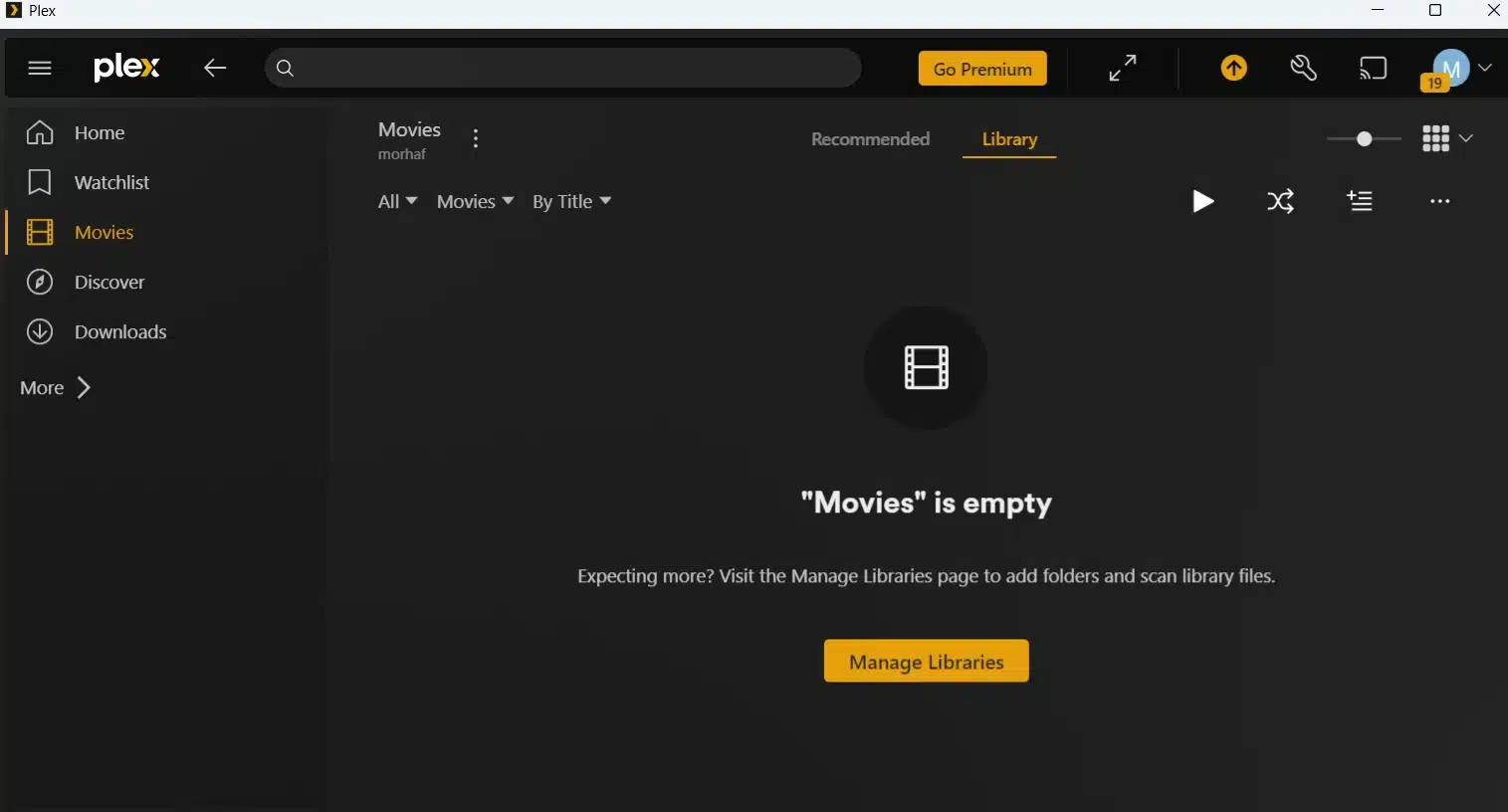
Task: Shuffle the Movies library
Action: tap(1280, 201)
